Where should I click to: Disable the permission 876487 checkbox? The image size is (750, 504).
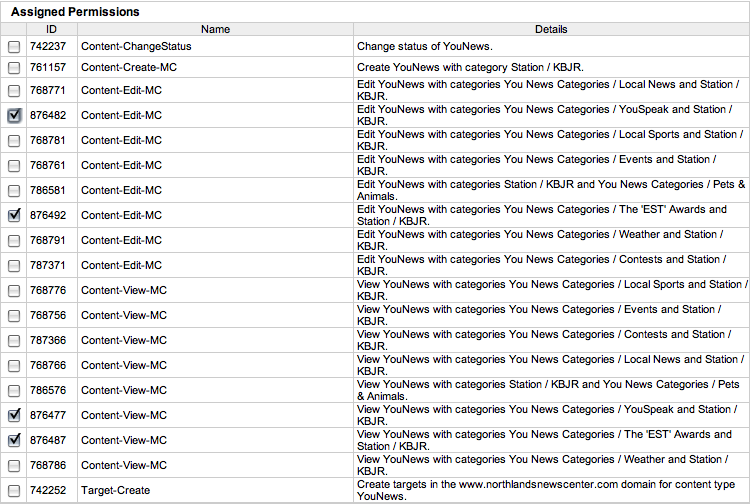pos(14,440)
